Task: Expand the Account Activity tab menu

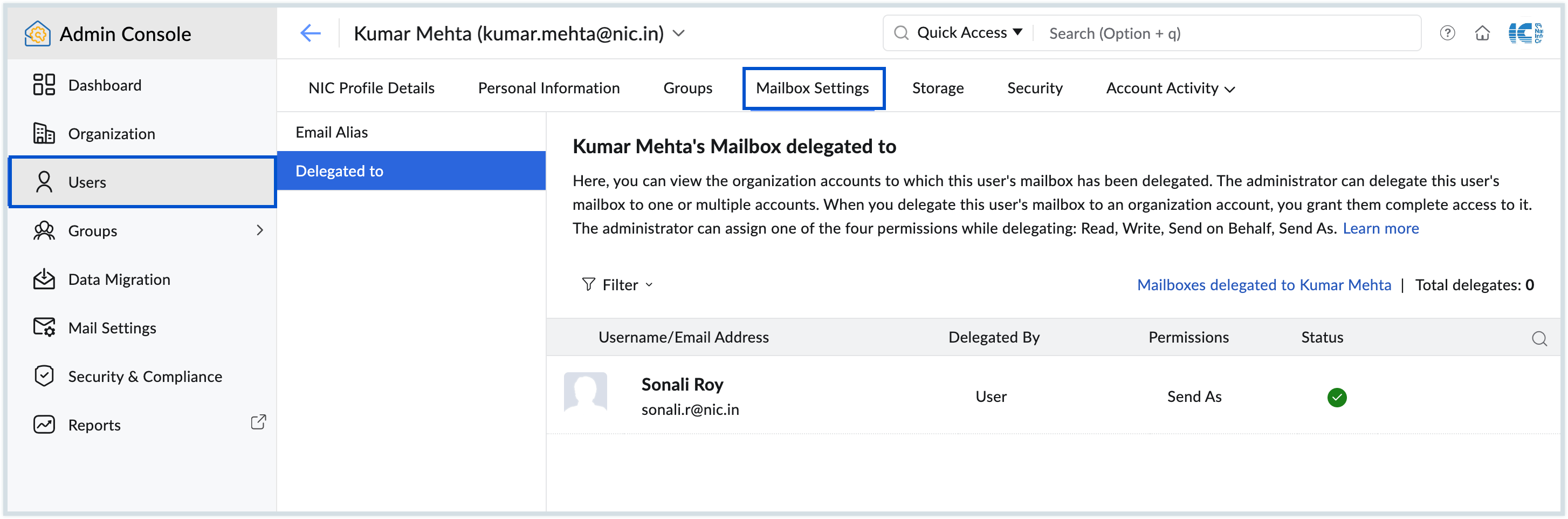Action: pyautogui.click(x=1170, y=88)
